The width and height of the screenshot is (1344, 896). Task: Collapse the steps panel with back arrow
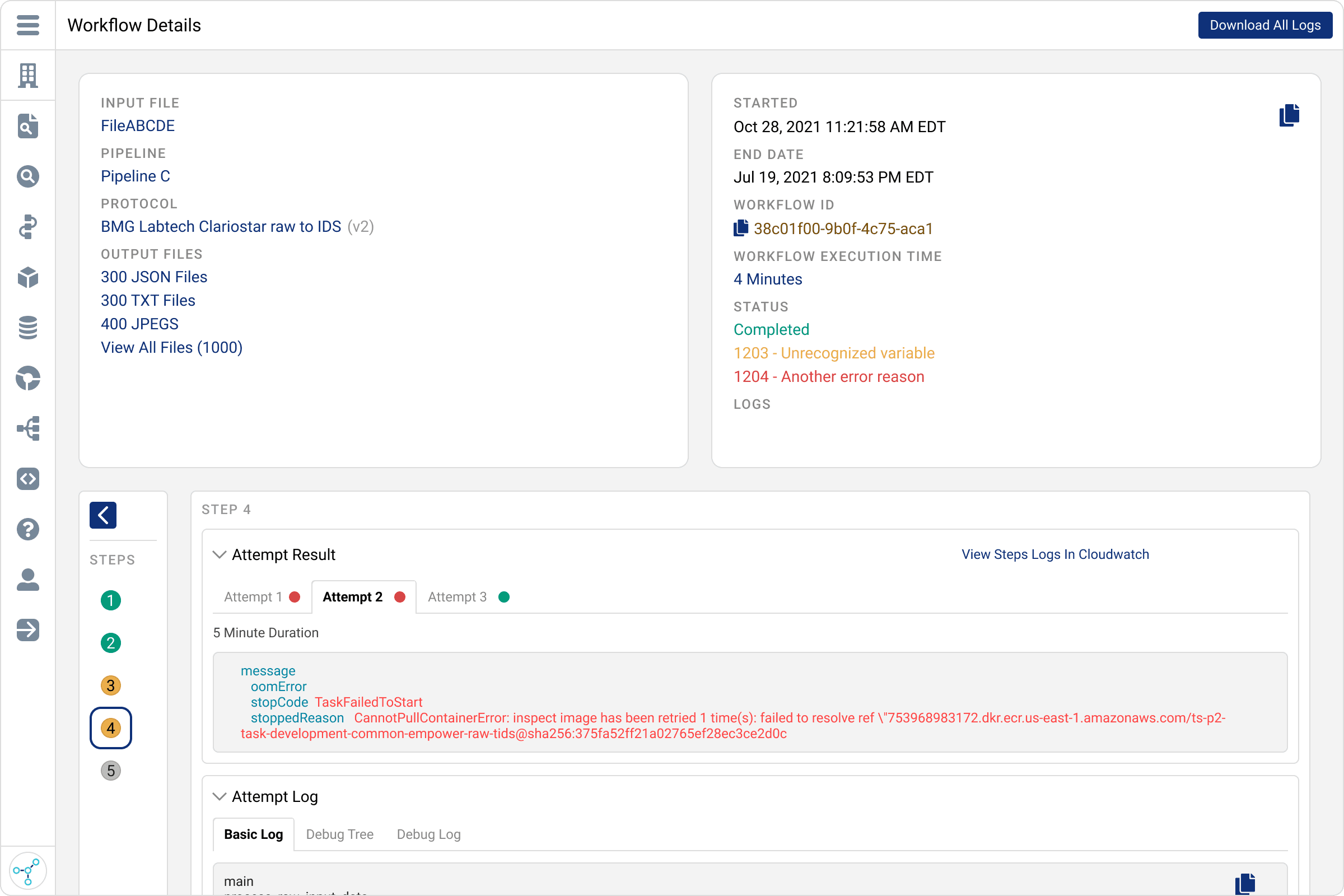coord(103,515)
